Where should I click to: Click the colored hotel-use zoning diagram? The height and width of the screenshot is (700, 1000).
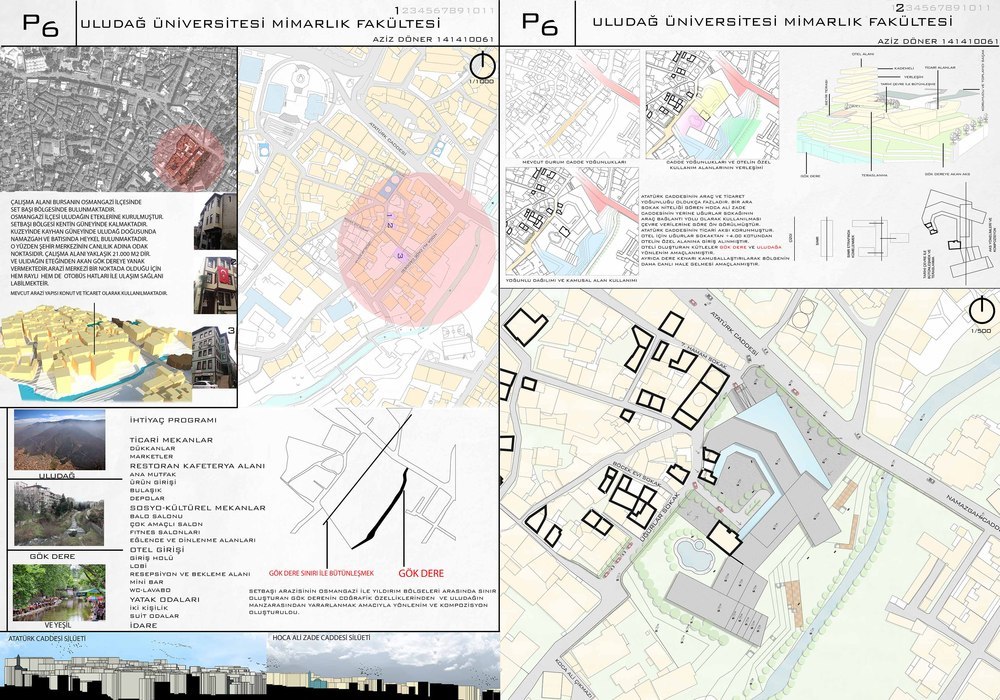click(712, 104)
